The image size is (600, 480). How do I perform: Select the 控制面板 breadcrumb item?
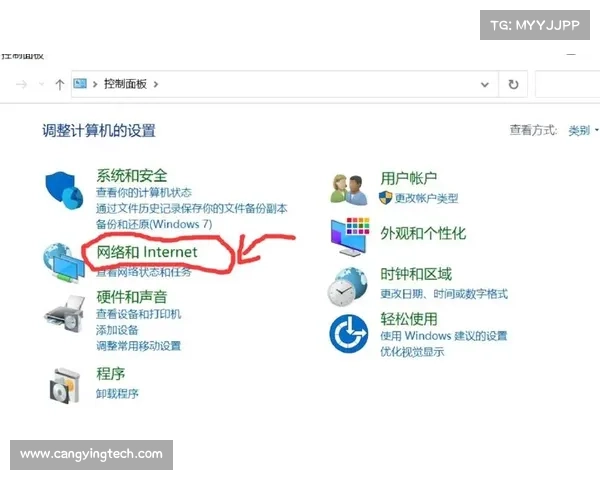pyautogui.click(x=126, y=84)
